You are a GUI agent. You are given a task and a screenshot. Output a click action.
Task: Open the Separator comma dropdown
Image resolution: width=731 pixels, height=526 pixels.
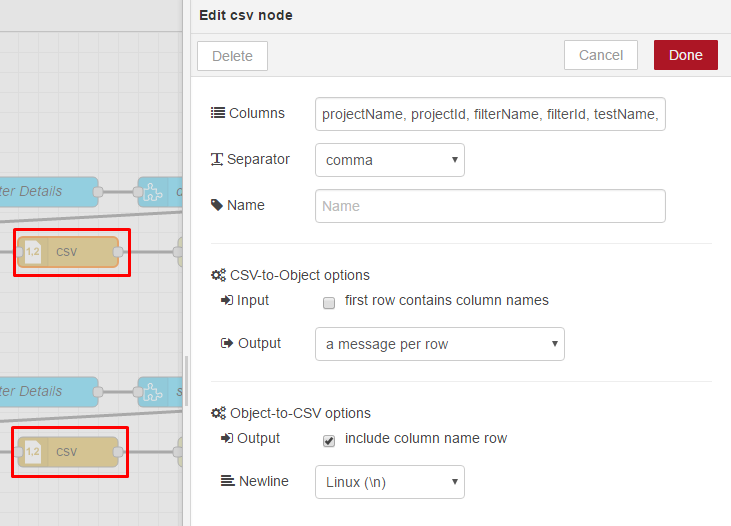(390, 160)
